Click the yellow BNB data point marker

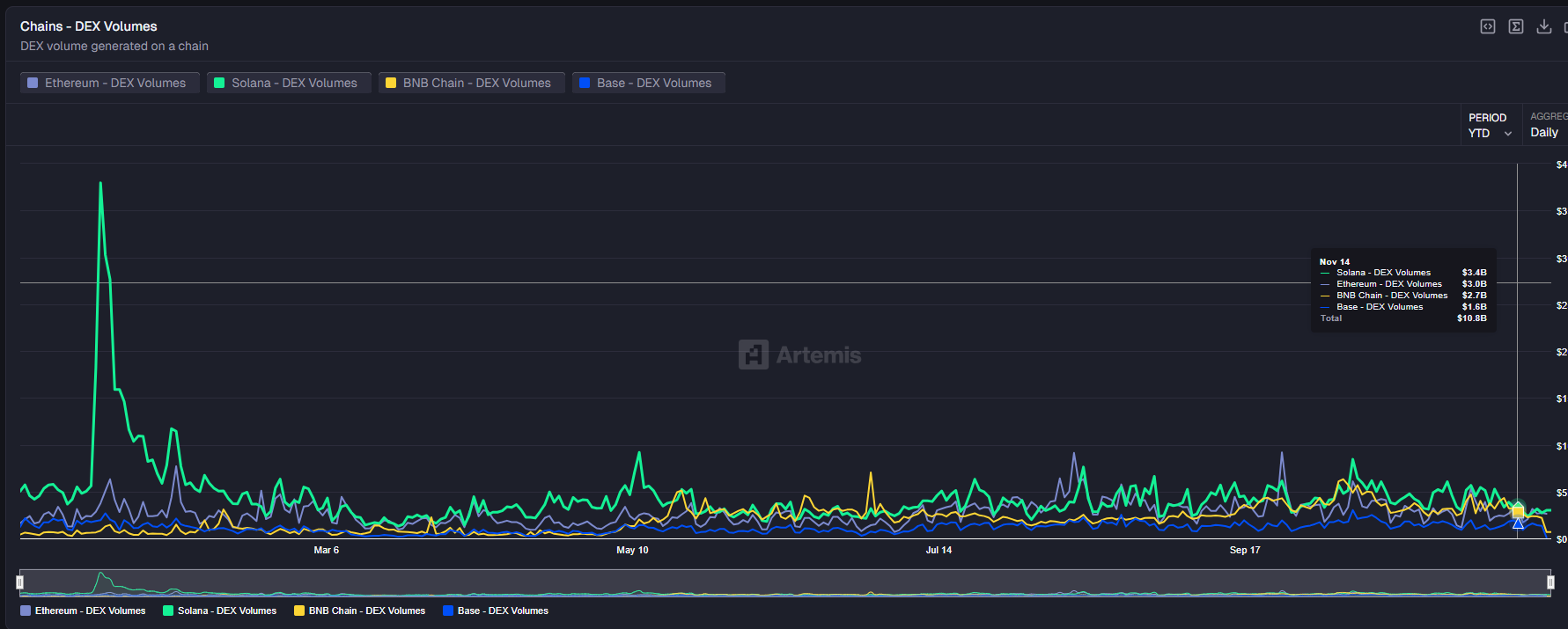(1518, 512)
